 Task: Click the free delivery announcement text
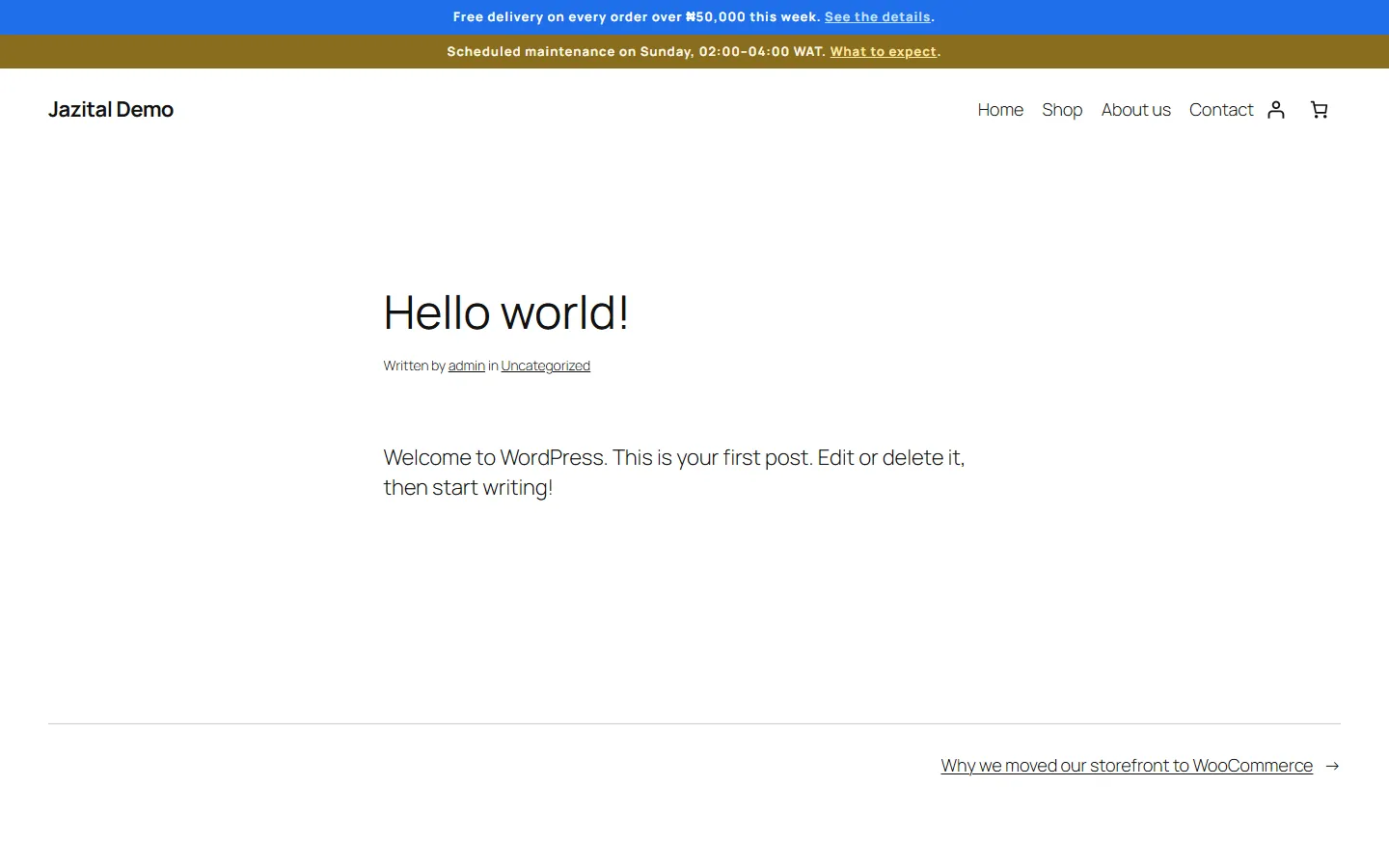(x=637, y=17)
